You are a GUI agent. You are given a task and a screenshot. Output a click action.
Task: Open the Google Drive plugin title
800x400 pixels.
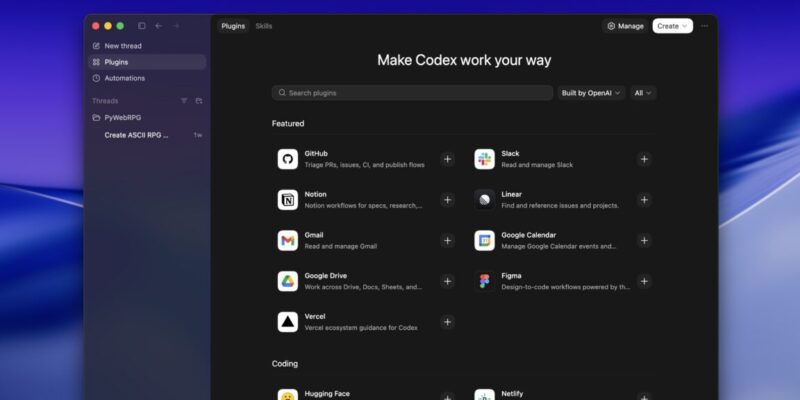coord(326,276)
